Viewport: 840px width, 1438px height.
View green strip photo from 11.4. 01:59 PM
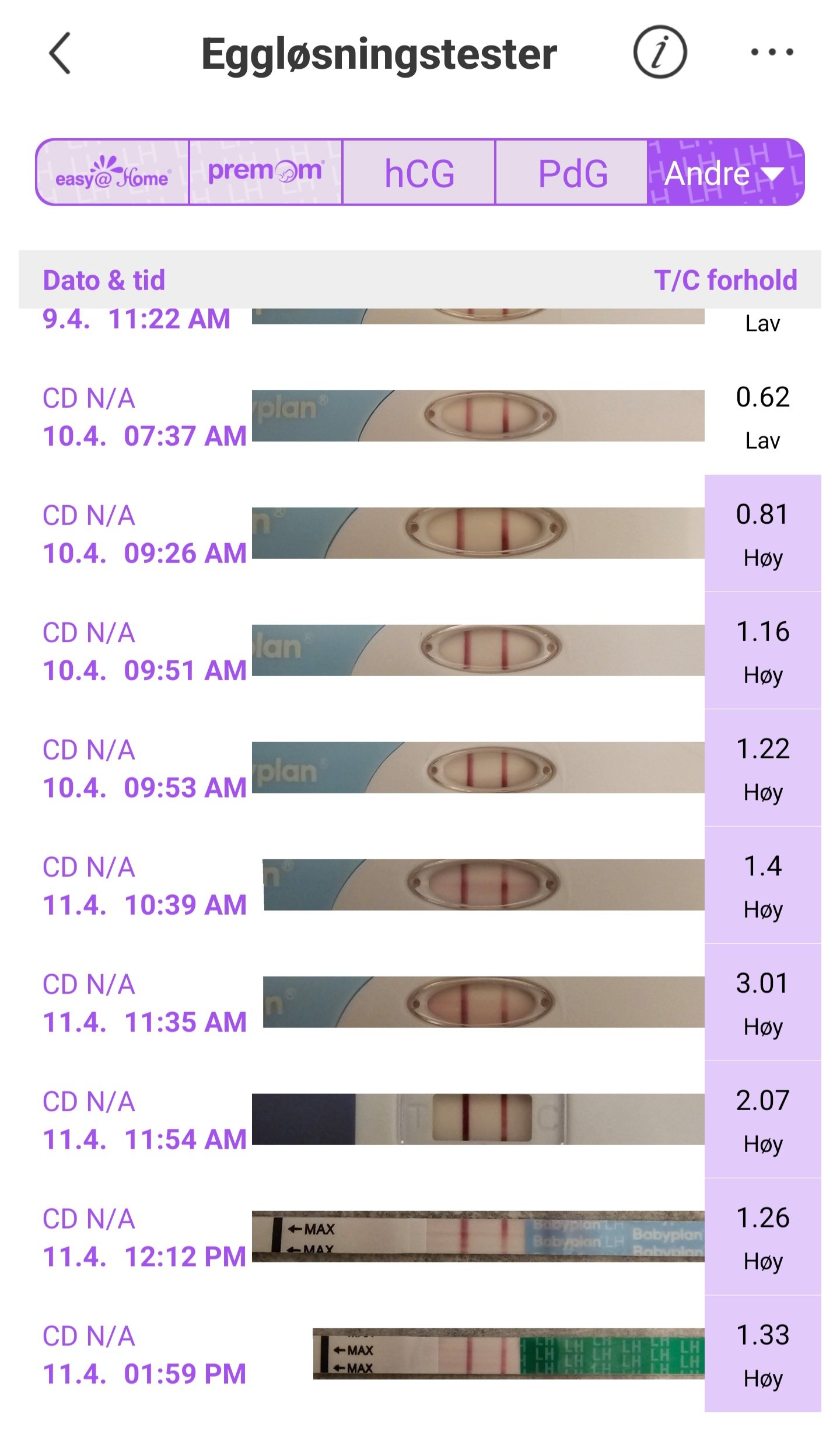[x=508, y=1353]
